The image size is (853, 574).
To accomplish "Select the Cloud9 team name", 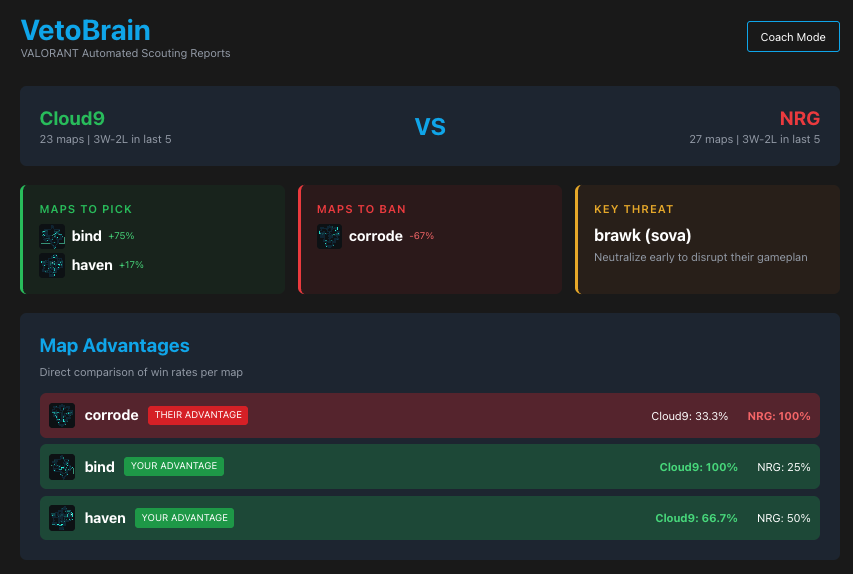I will (72, 118).
